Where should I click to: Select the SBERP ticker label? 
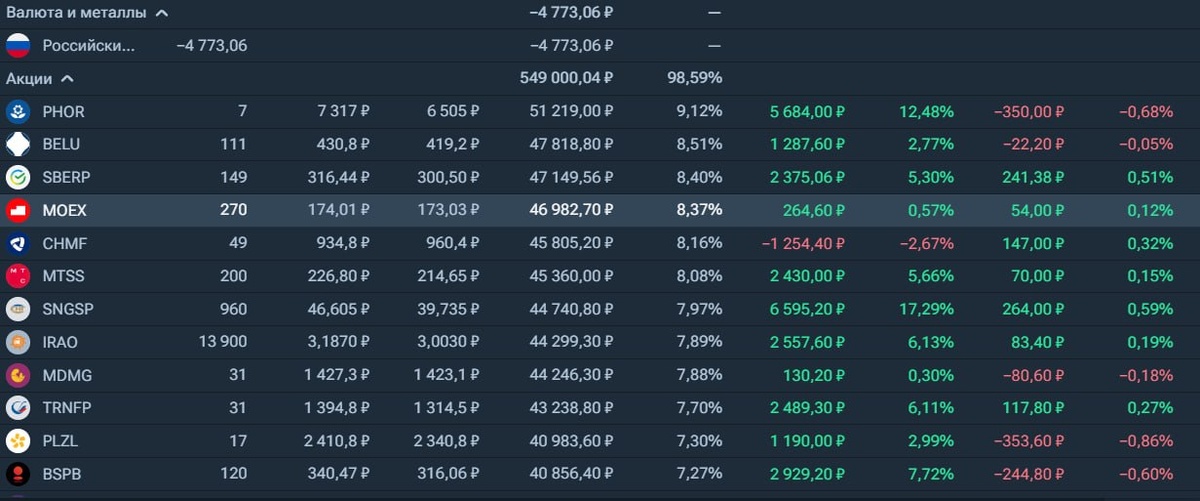pos(67,178)
